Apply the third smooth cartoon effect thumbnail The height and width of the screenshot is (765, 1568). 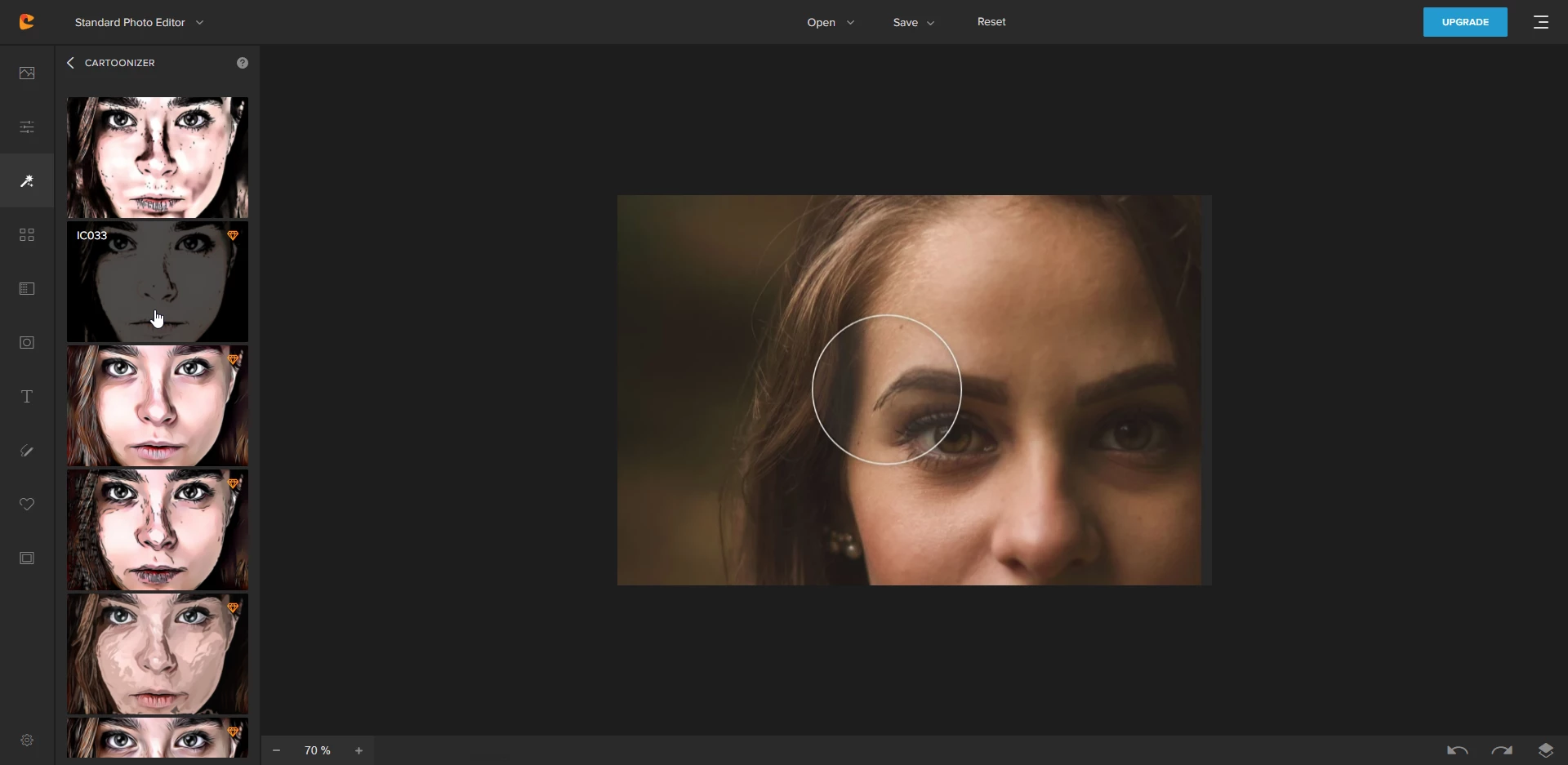(x=158, y=406)
